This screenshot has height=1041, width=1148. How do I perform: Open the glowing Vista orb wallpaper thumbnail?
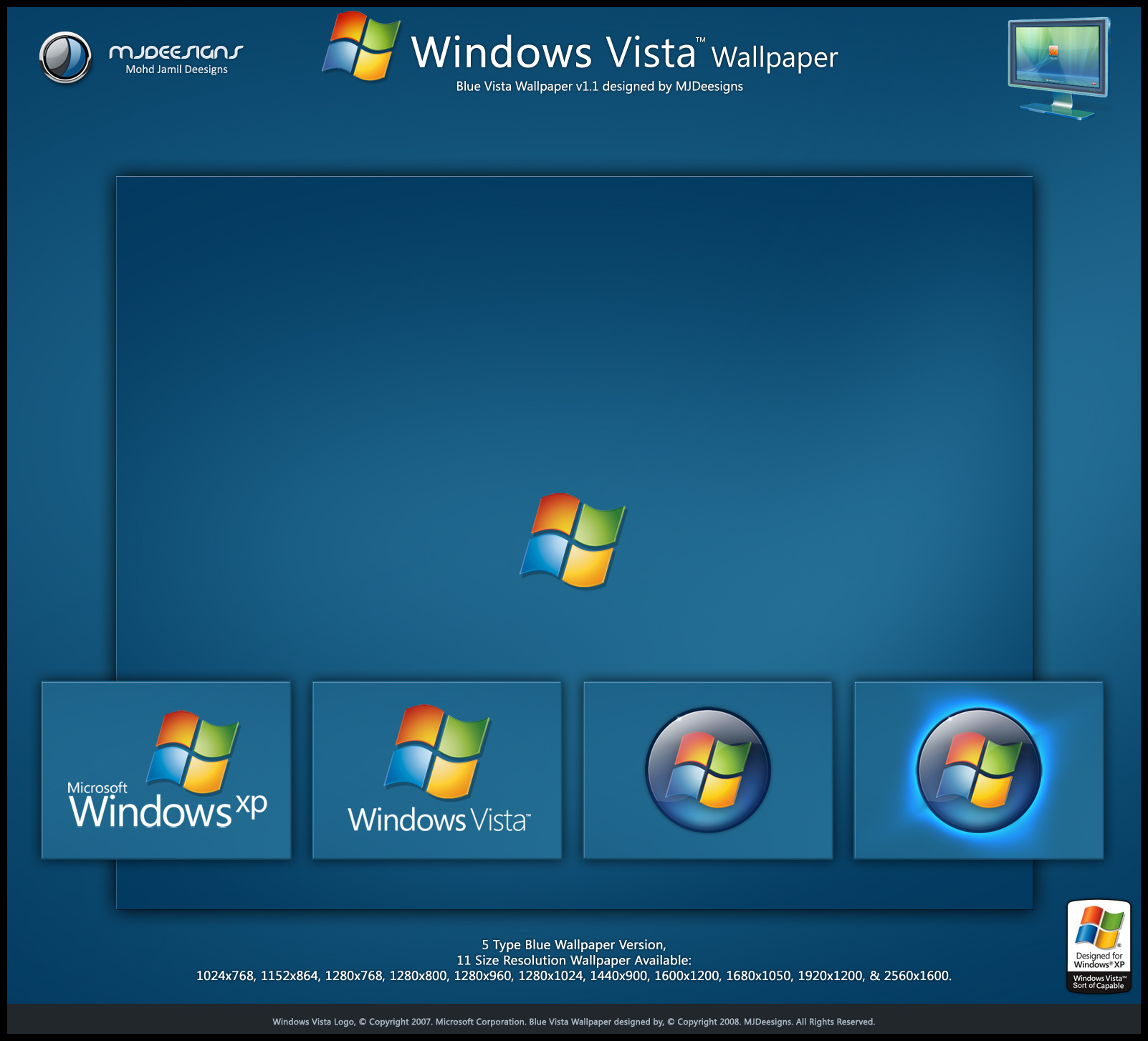coord(979,770)
